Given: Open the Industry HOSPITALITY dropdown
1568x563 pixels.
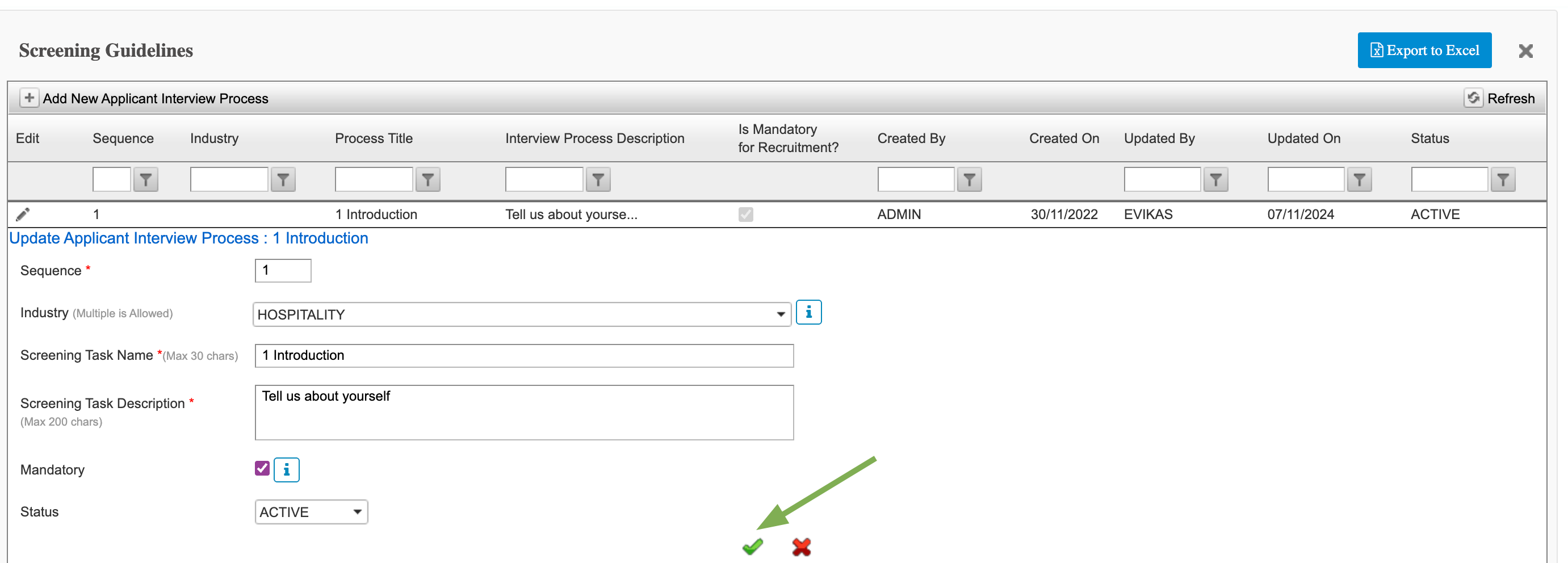Looking at the screenshot, I should pyautogui.click(x=522, y=314).
